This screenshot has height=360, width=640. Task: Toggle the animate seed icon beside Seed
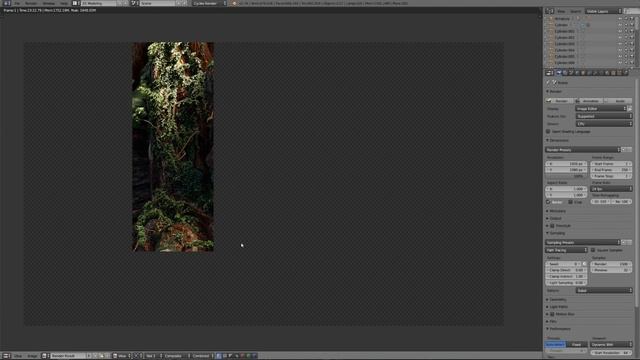[584, 264]
